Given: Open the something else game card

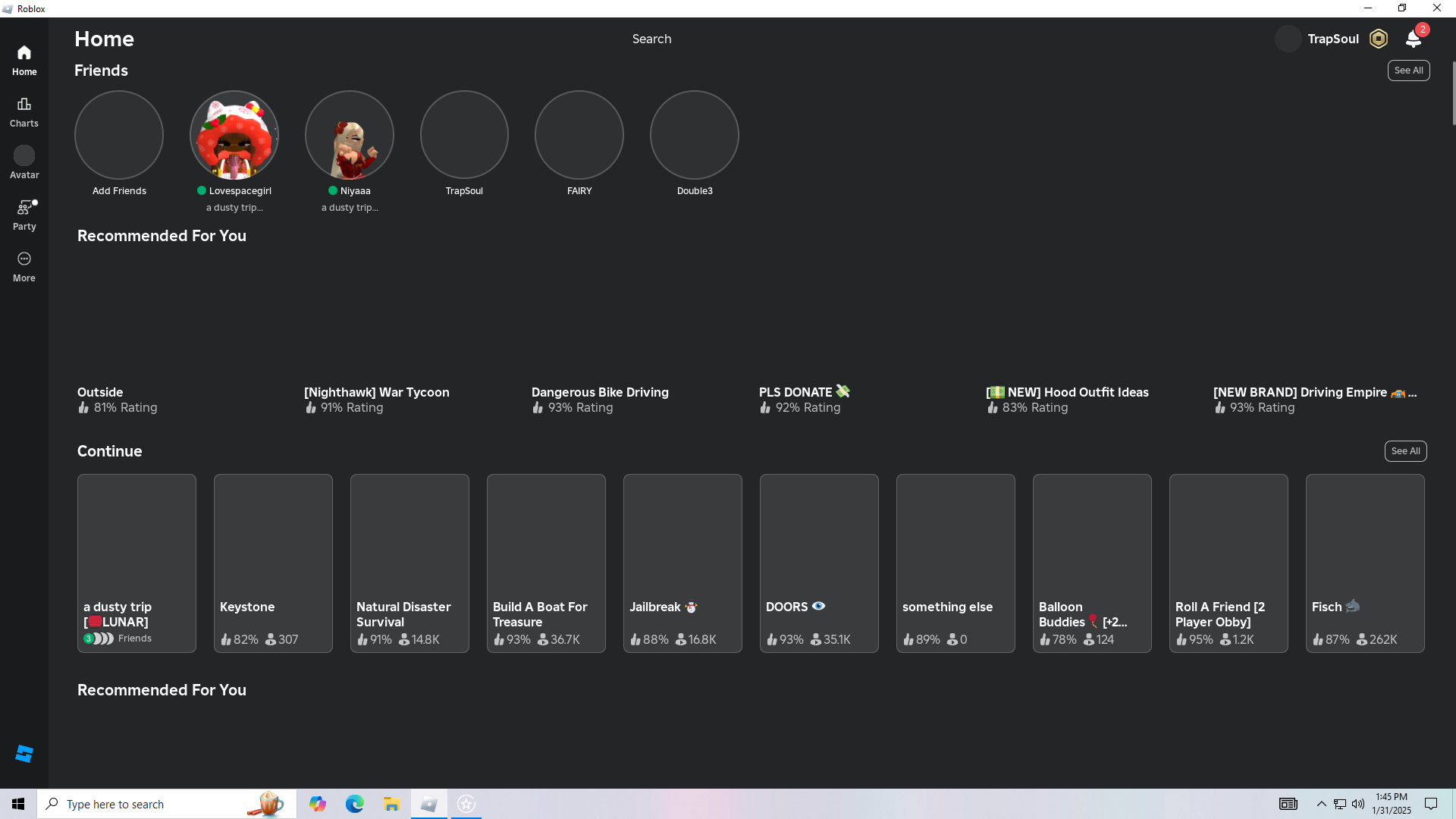Looking at the screenshot, I should point(955,563).
